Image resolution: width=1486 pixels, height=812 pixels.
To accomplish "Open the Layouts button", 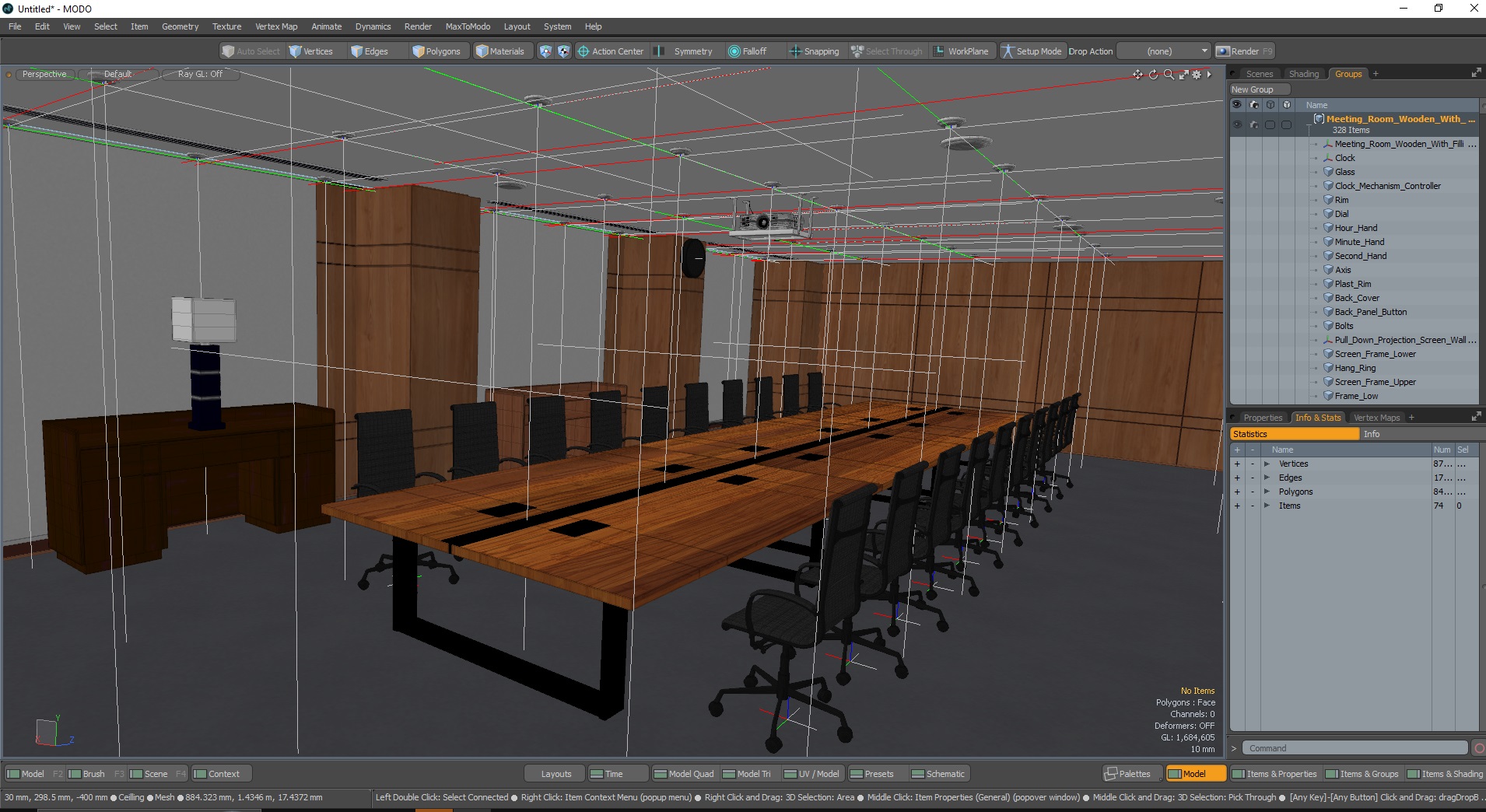I will [x=555, y=774].
